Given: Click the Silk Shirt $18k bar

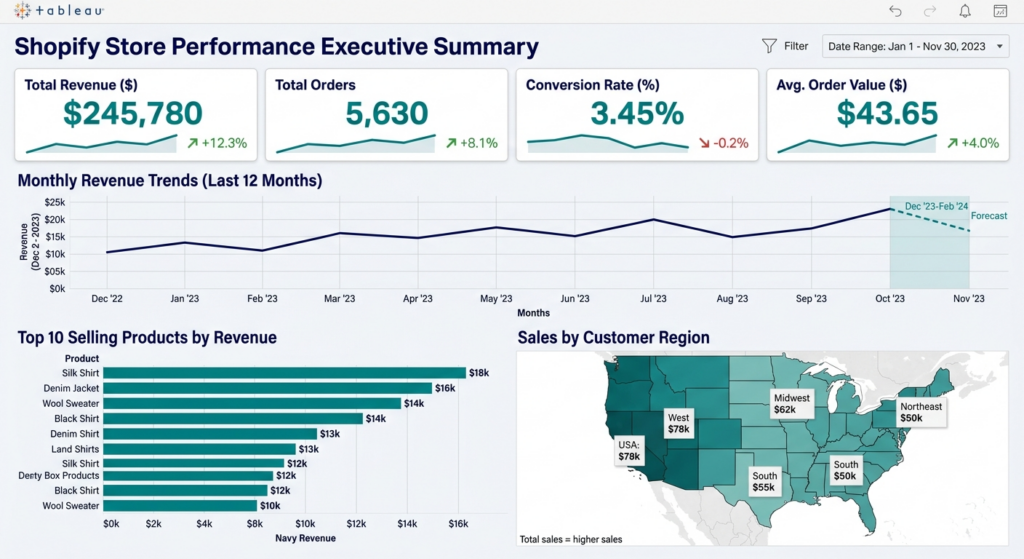Looking at the screenshot, I should pyautogui.click(x=285, y=373).
